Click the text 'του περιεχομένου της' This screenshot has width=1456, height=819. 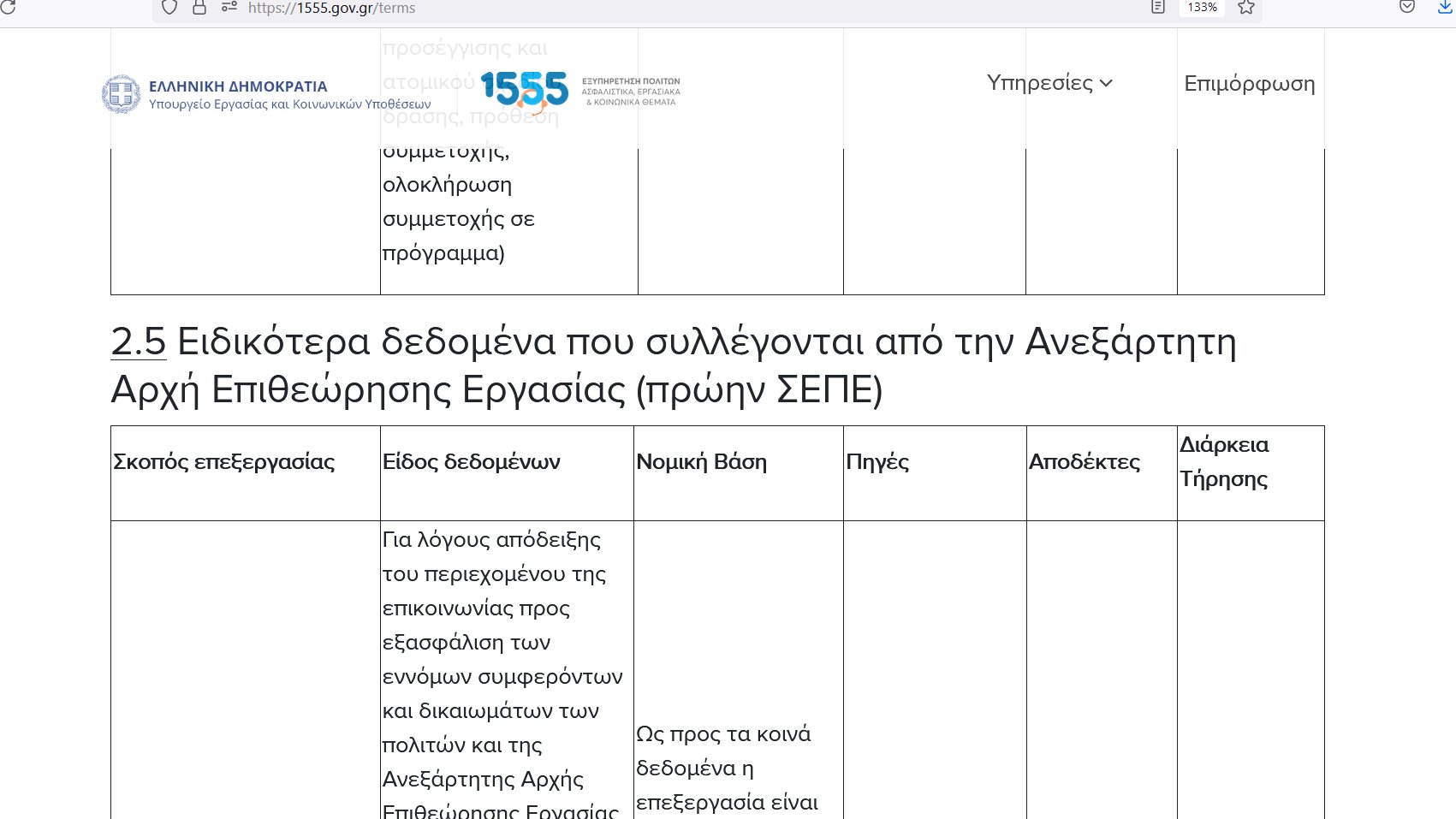494,574
